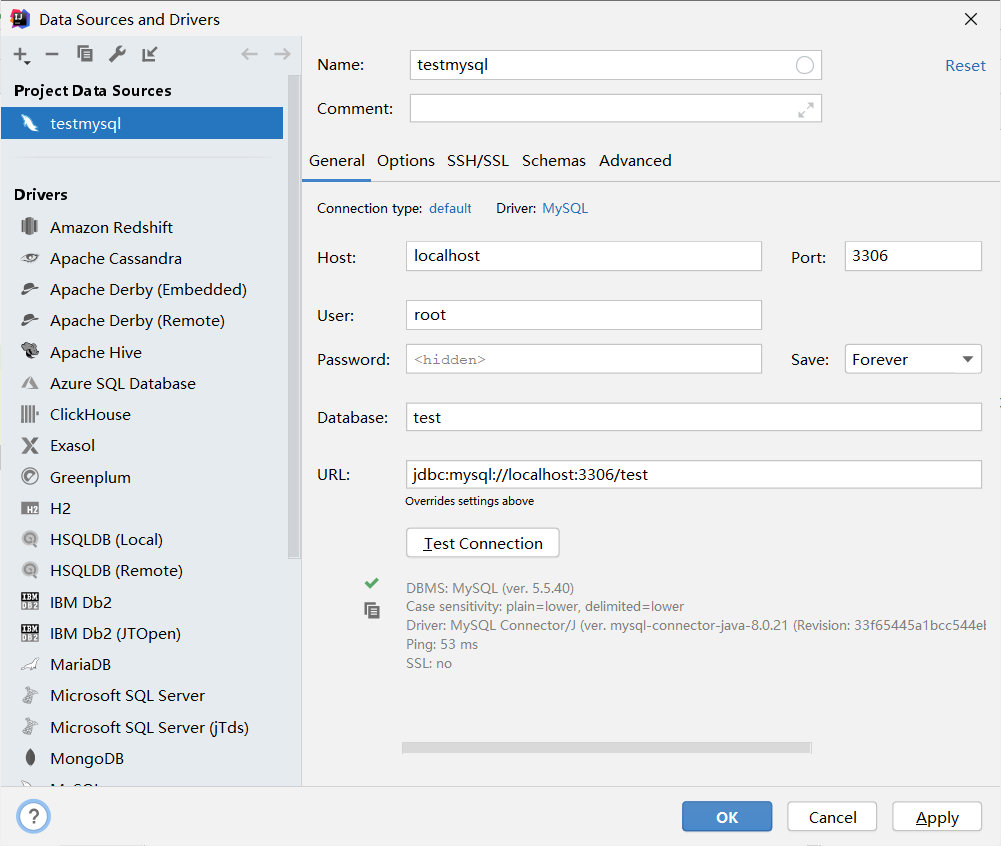Expand the Comment field with the arrows icon
Screen dimensions: 1001x846
coord(806,110)
